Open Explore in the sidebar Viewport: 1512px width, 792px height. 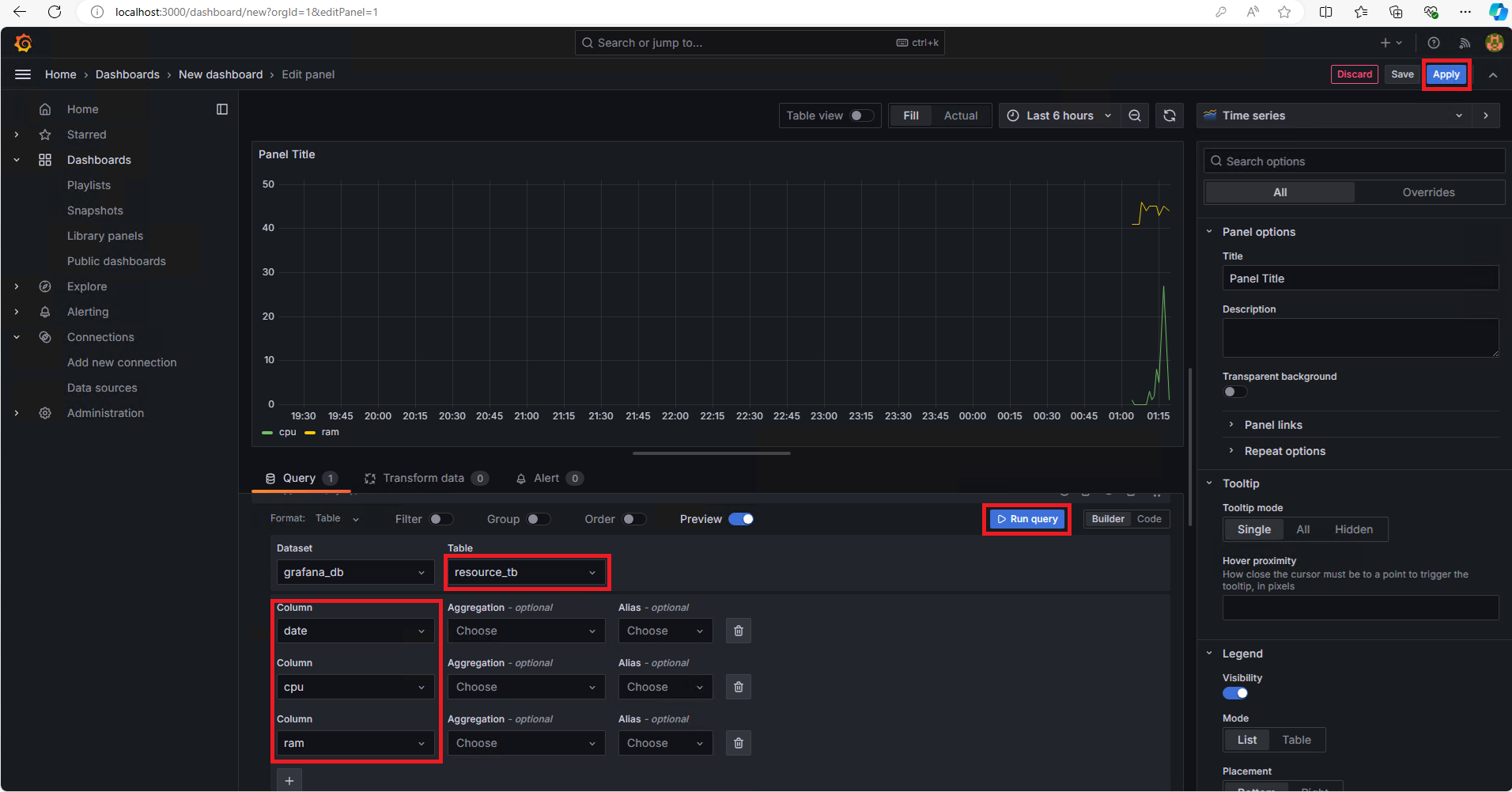click(x=87, y=286)
